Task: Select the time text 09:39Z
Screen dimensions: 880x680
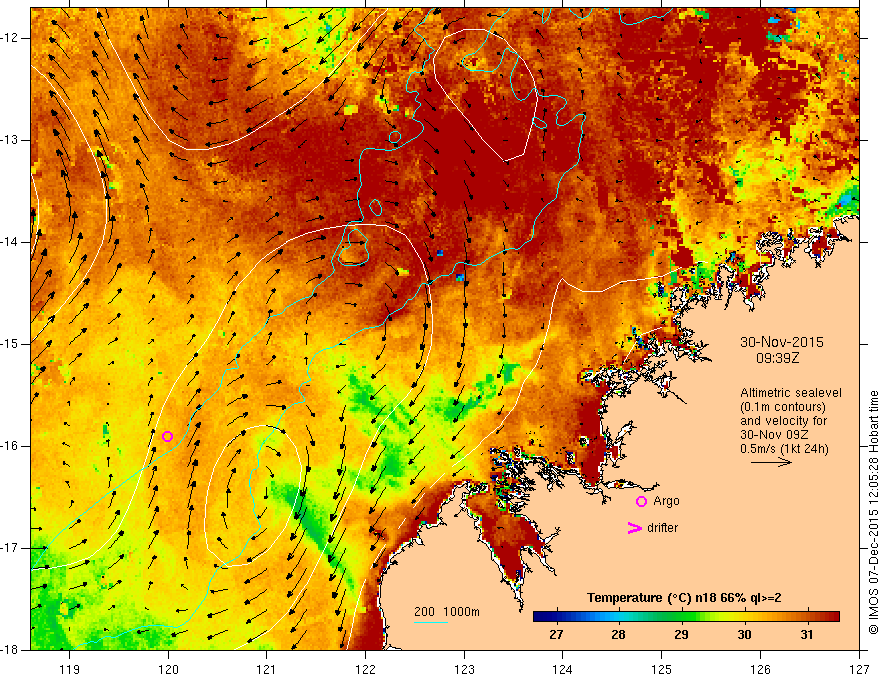Action: tap(777, 358)
